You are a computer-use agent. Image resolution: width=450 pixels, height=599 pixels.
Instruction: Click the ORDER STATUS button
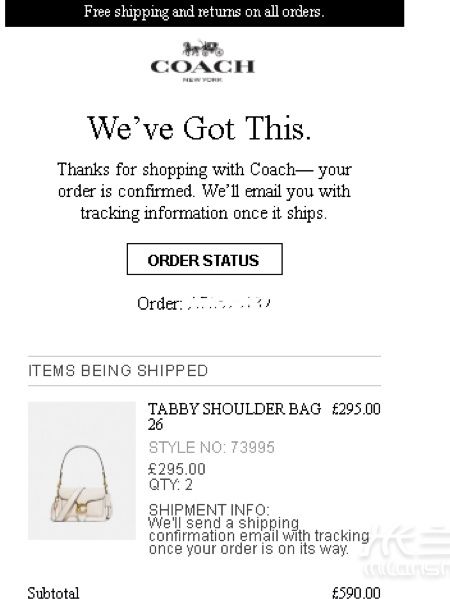[204, 259]
